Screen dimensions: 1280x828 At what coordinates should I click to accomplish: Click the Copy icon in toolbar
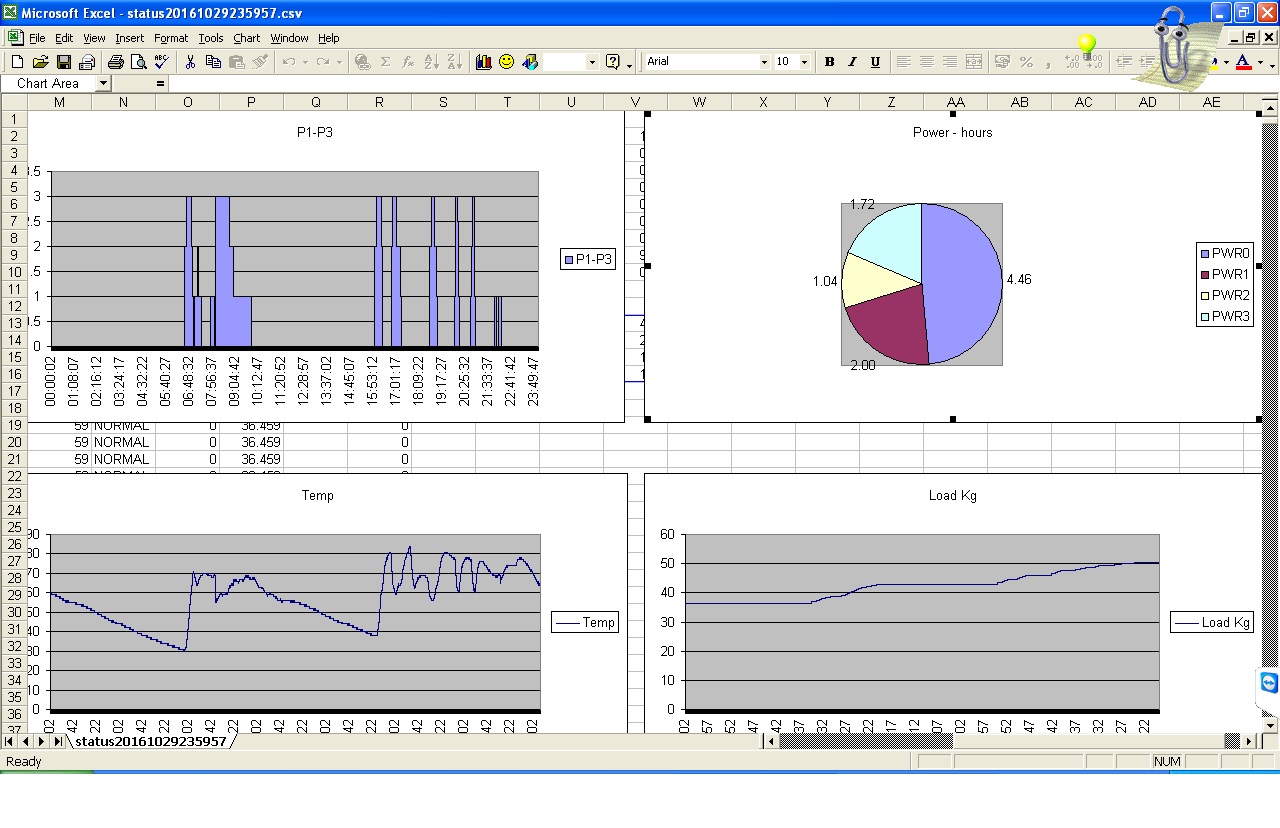213,62
